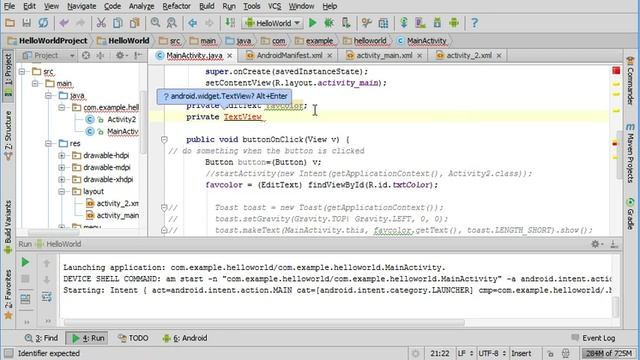Click the Undo arrow icon
640x360 pixels.
[x=64, y=23]
